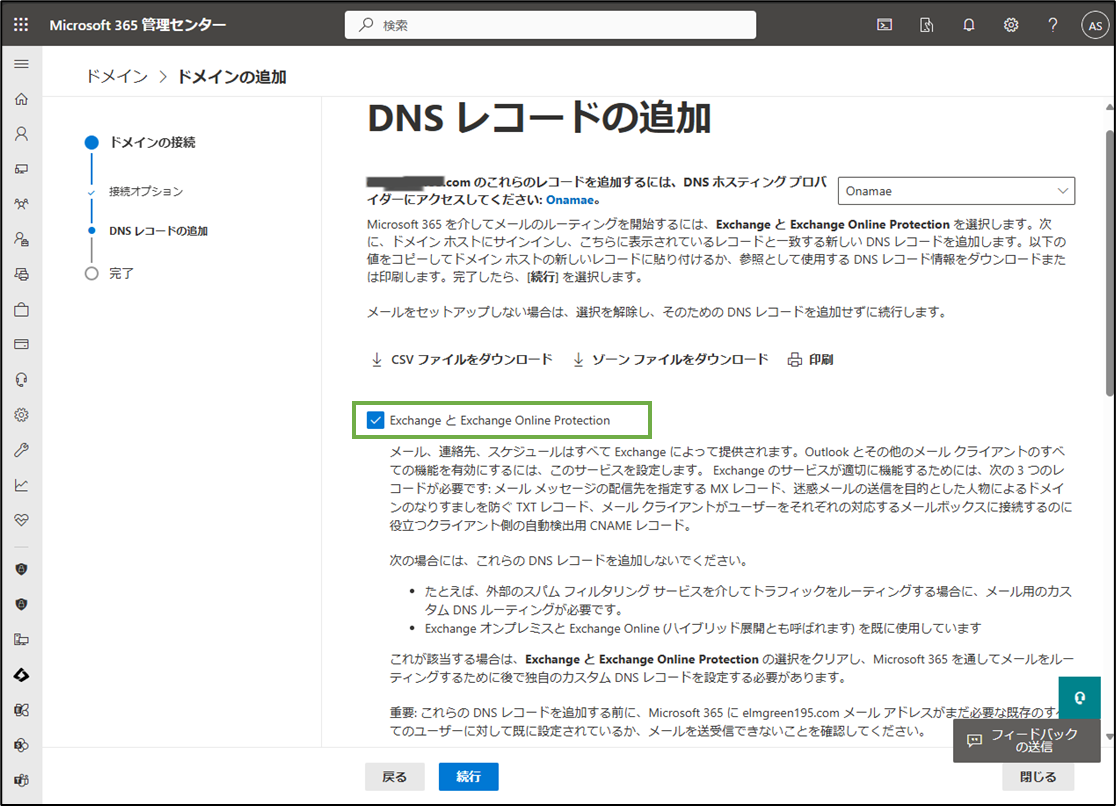Open Roles icon in sidebar
Viewport: 1116px width, 806px height.
21,239
